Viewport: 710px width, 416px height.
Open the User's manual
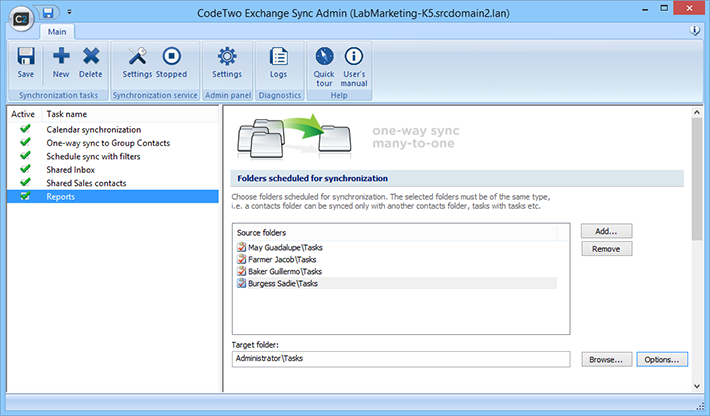[354, 67]
